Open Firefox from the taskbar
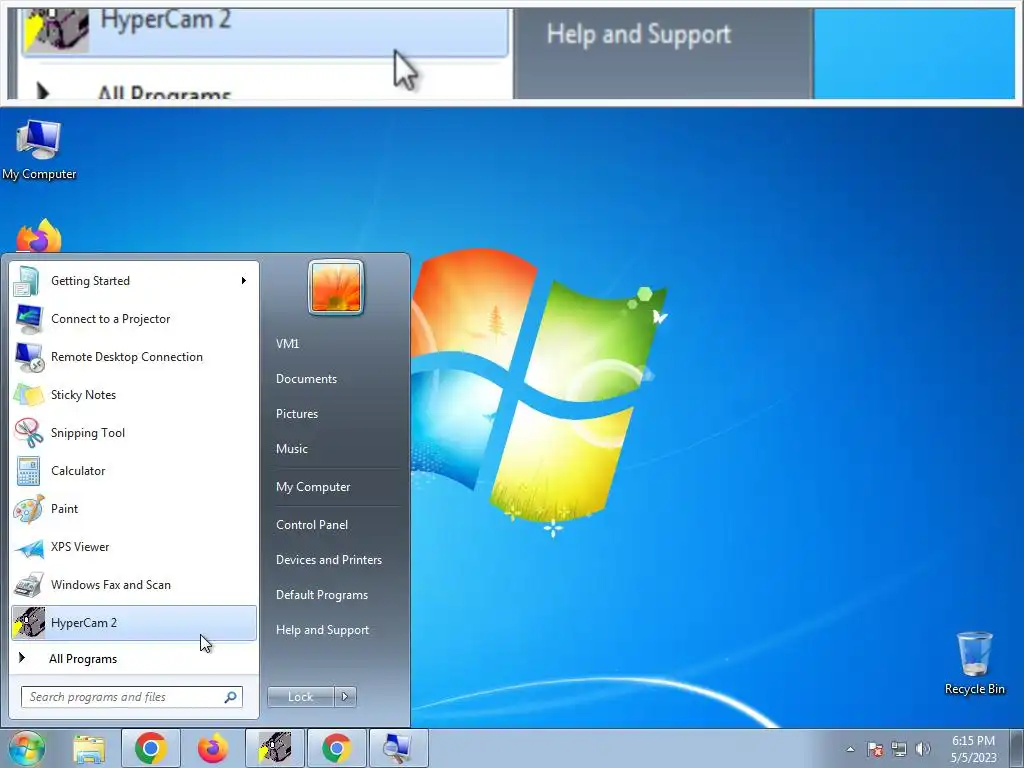This screenshot has height=768, width=1024. (x=213, y=748)
